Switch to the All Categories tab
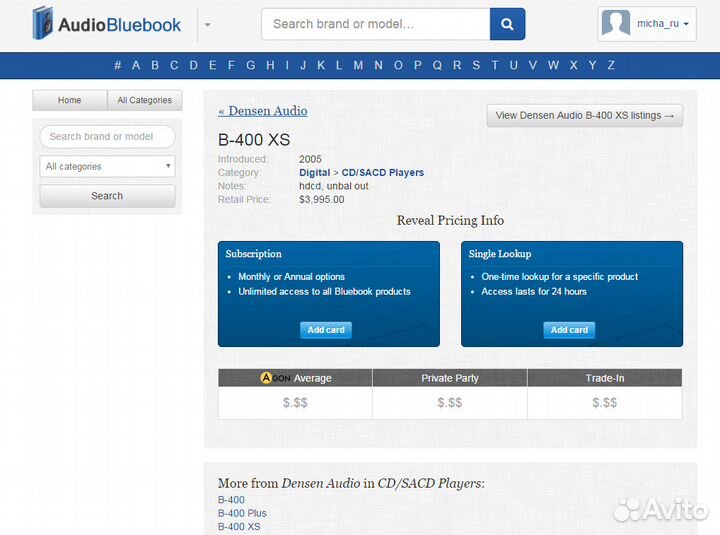Screen dimensions: 720x535 [145, 100]
